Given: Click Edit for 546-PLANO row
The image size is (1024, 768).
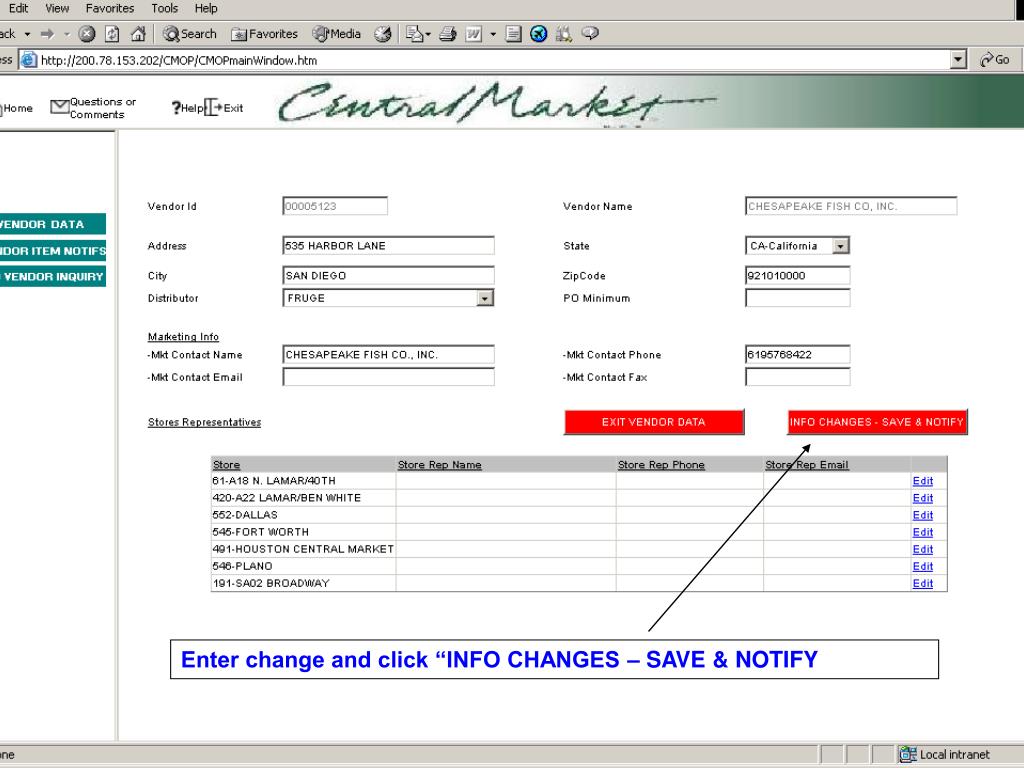Looking at the screenshot, I should 922,566.
